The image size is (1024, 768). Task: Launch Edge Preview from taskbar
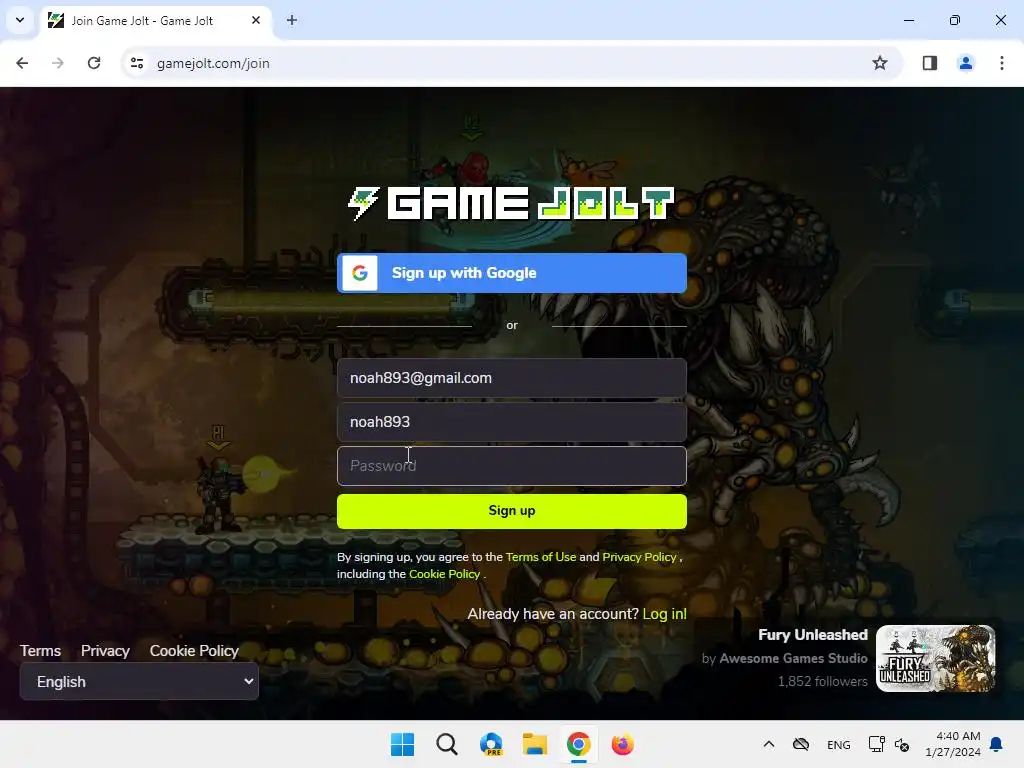(x=491, y=744)
